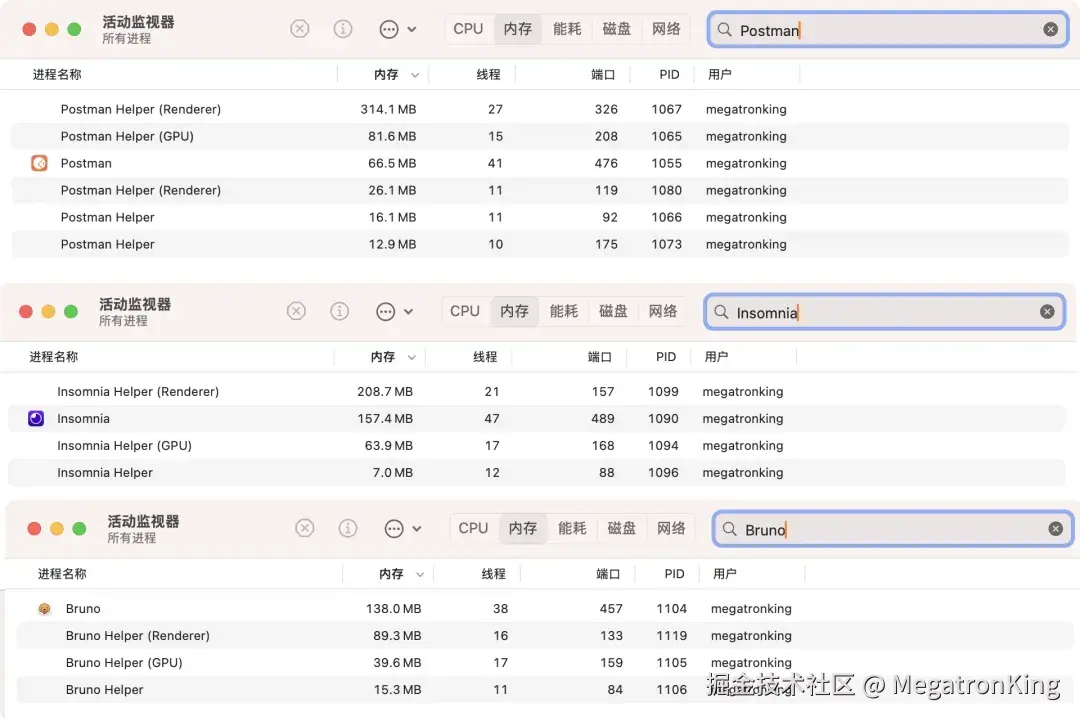Clear the Insomnia search field
The width and height of the screenshot is (1080, 721).
1047,312
